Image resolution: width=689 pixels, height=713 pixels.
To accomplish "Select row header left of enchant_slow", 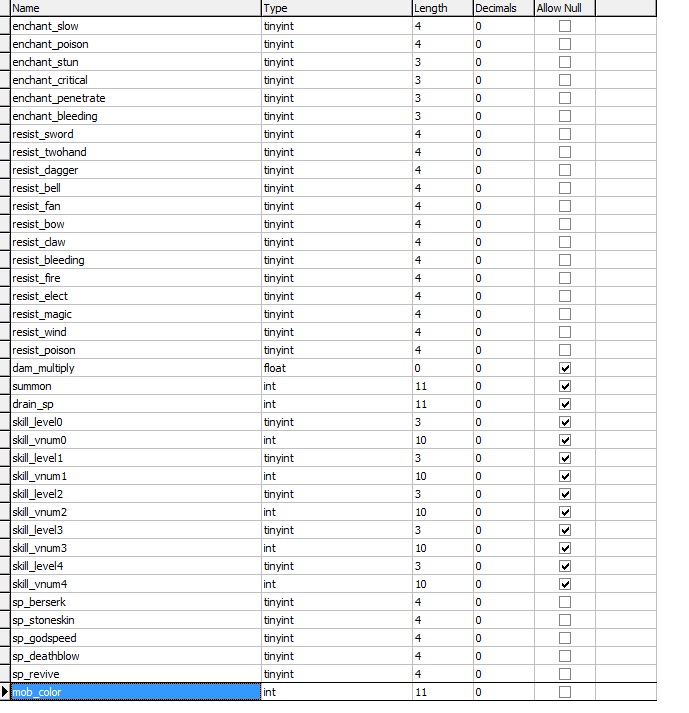I will point(5,26).
